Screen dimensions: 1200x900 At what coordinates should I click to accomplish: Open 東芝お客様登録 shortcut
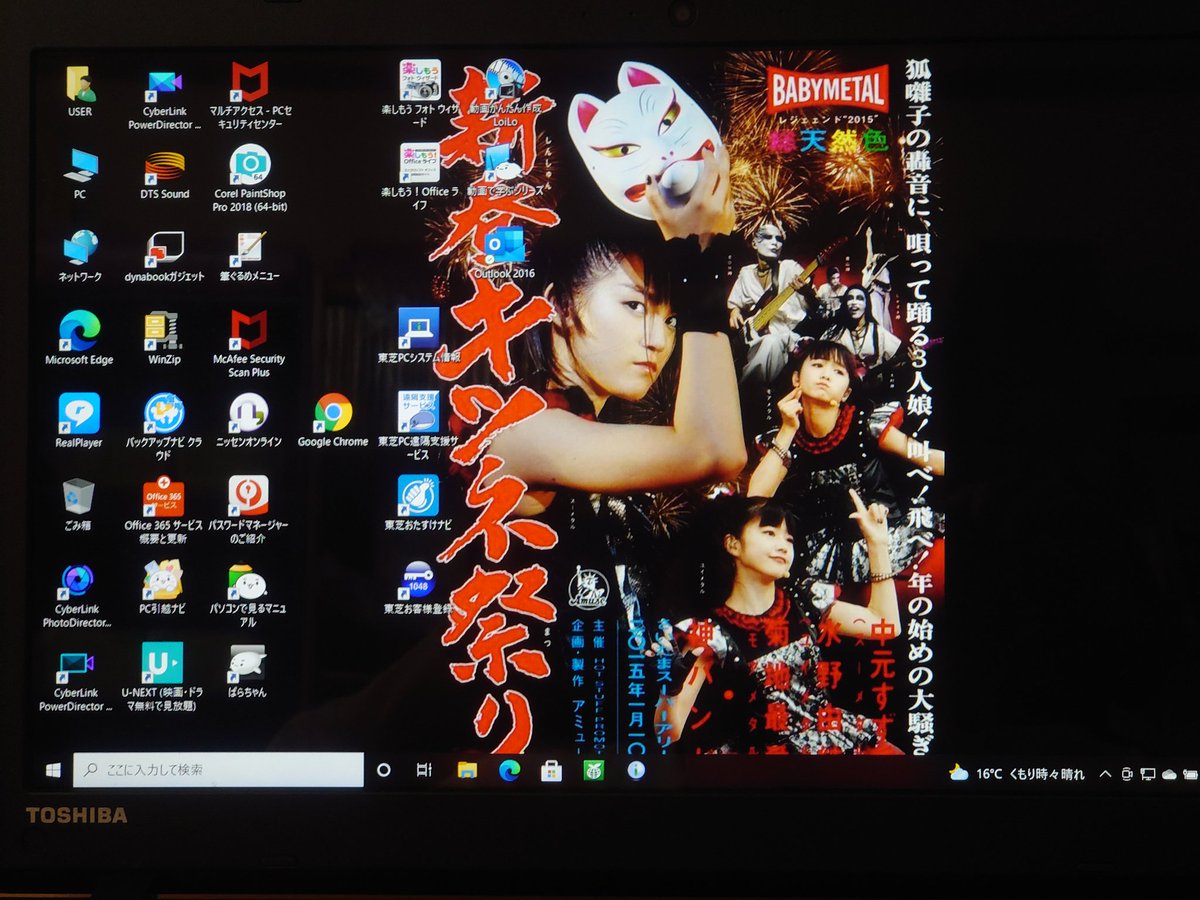pyautogui.click(x=418, y=587)
